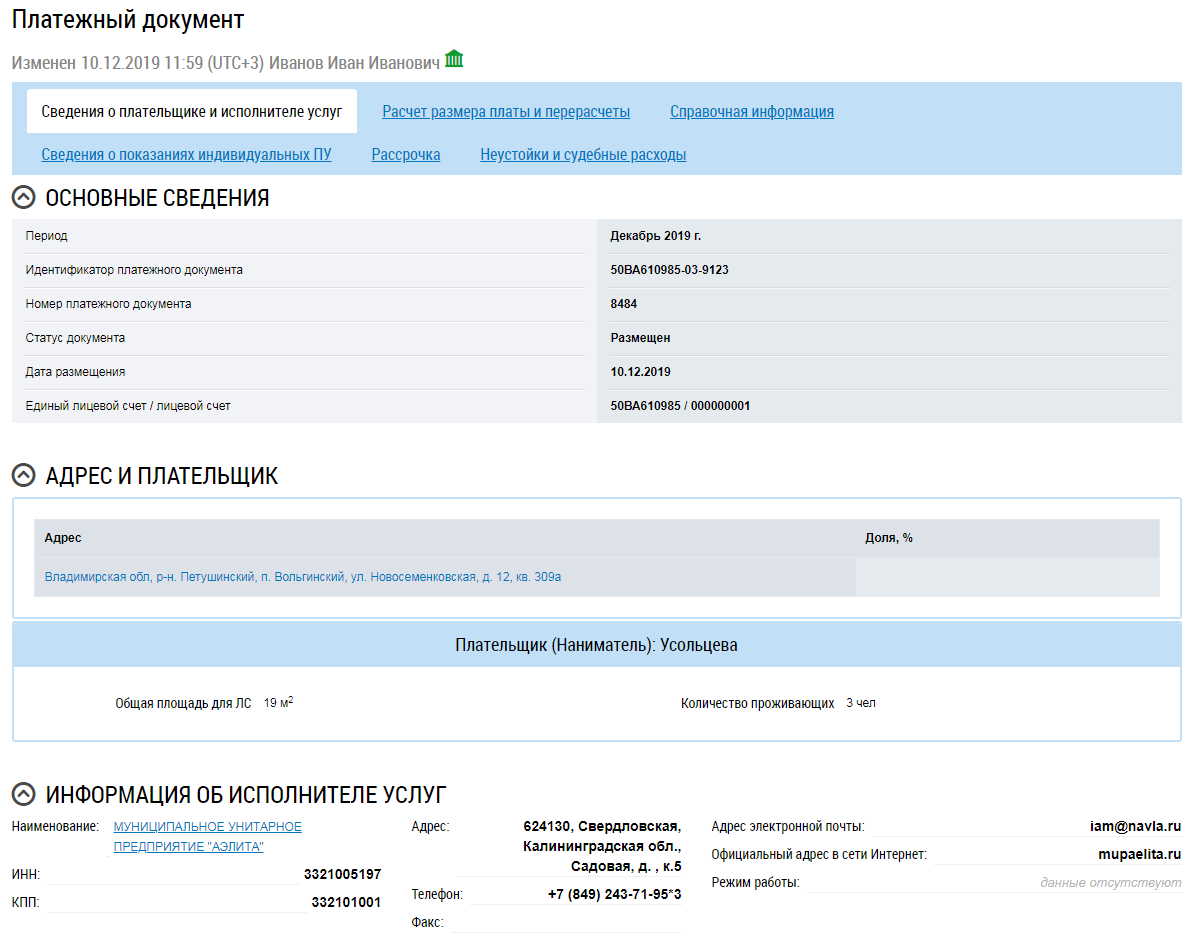This screenshot has width=1202, height=944.
Task: Click the email address iam@navla.ru
Action: coord(1135,827)
